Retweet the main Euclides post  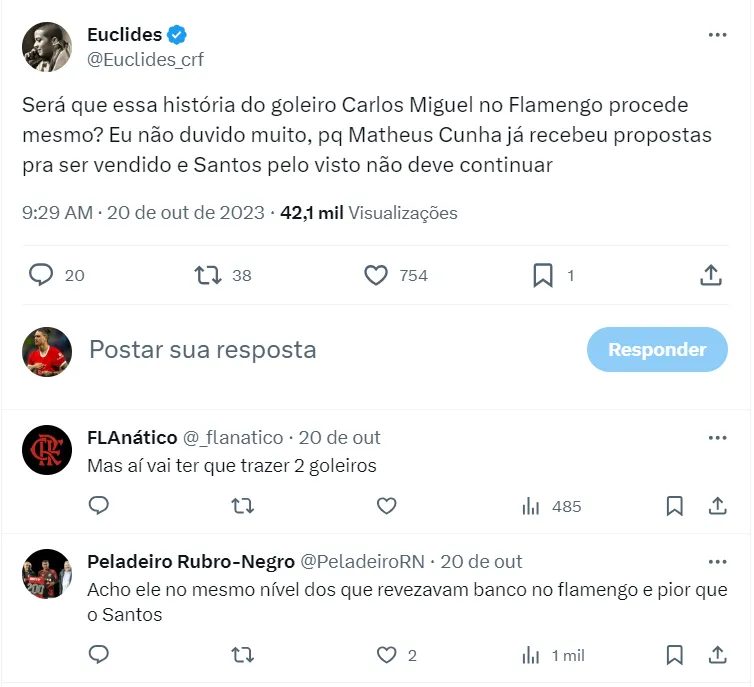(208, 275)
